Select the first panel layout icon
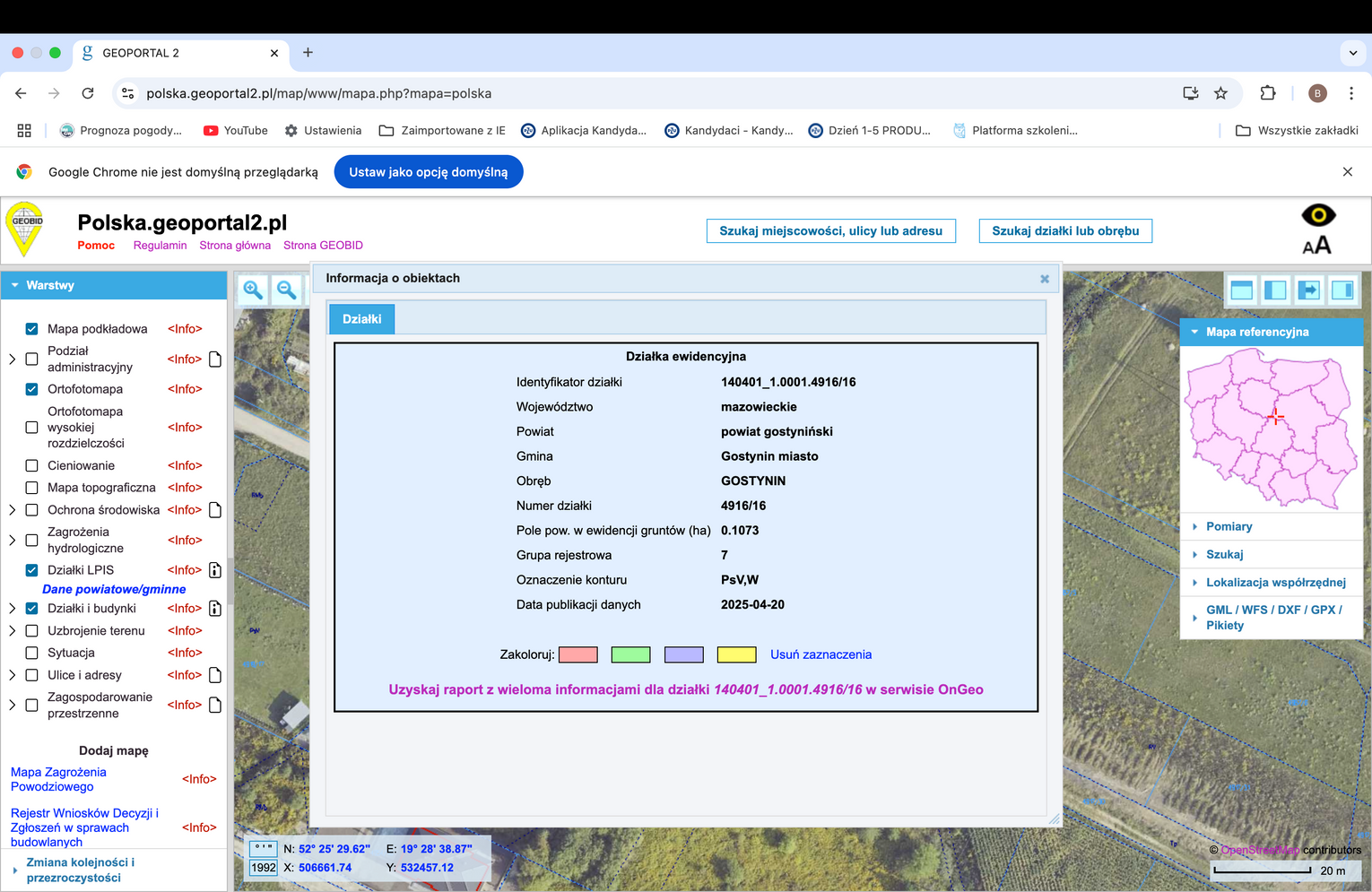Viewport: 1372px width, 892px height. coord(1242,290)
